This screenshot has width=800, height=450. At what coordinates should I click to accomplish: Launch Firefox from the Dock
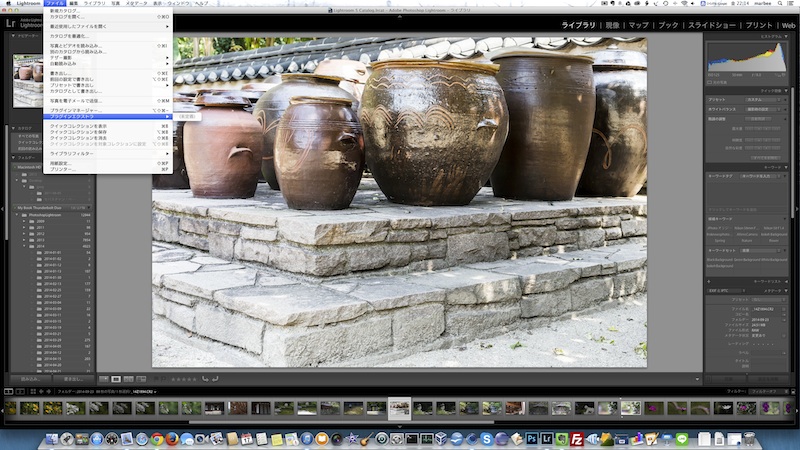(x=172, y=439)
